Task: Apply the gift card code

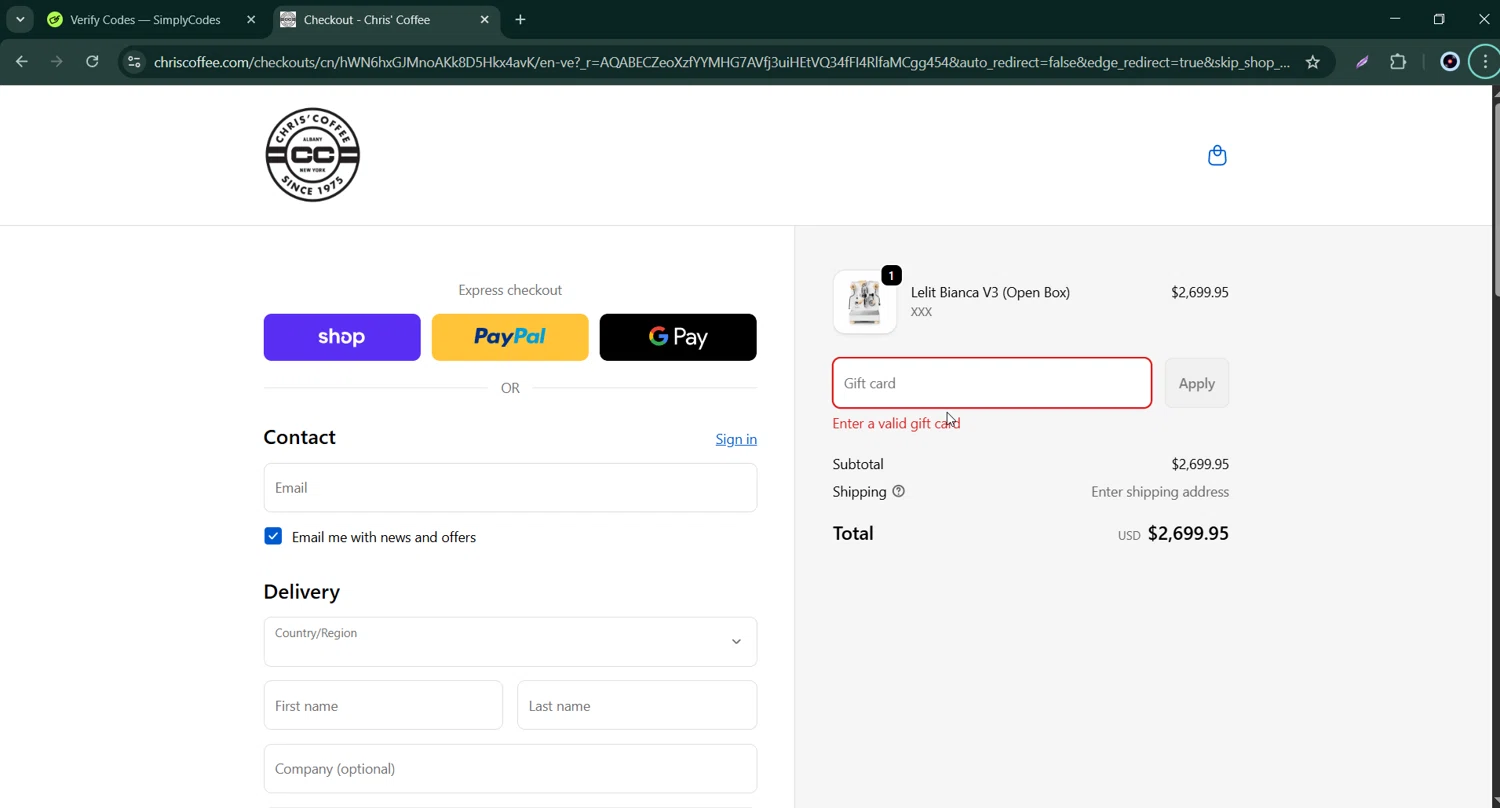Action: [1196, 383]
